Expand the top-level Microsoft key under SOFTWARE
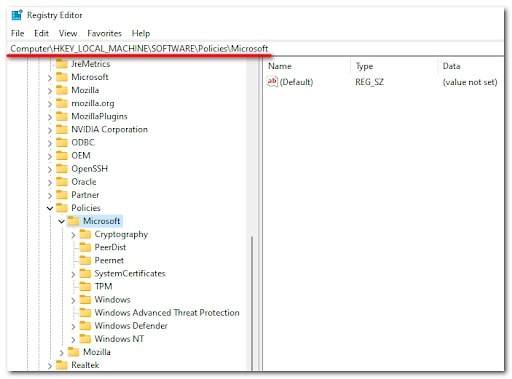This screenshot has width=512, height=379. click(x=50, y=78)
